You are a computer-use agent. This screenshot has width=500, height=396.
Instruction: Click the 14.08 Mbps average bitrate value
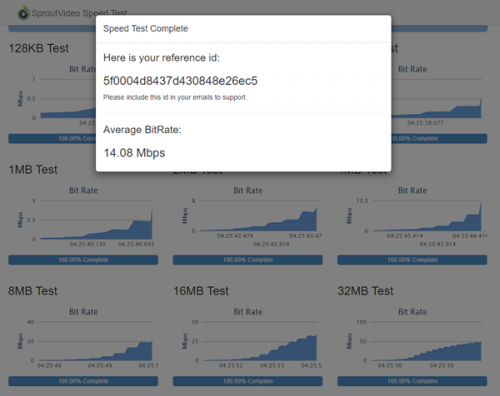tap(134, 153)
